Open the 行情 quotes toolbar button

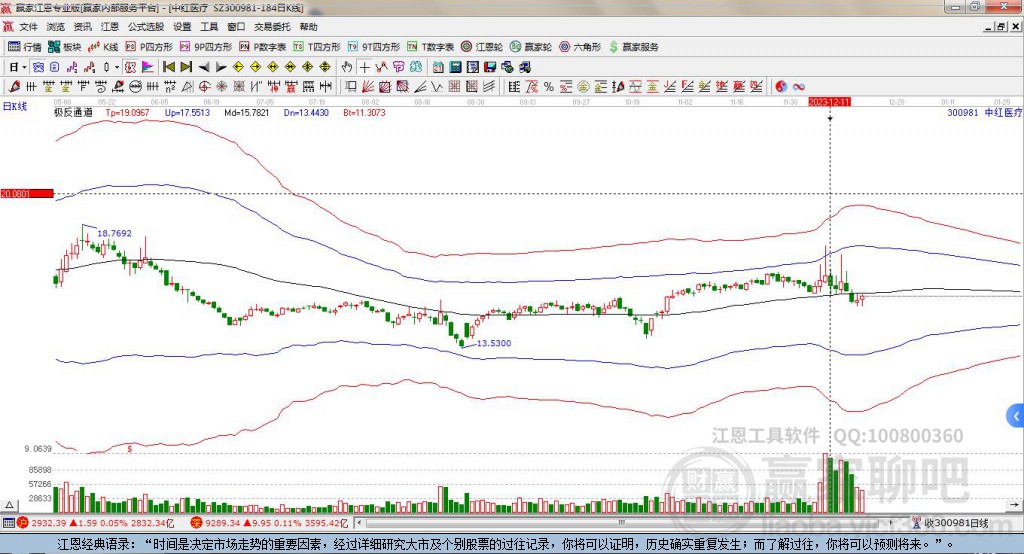[25, 47]
